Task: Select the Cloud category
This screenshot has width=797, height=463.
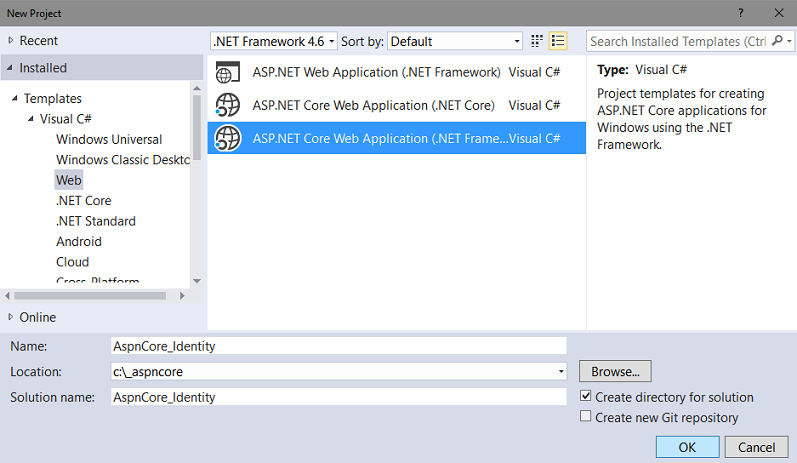Action: 73,262
